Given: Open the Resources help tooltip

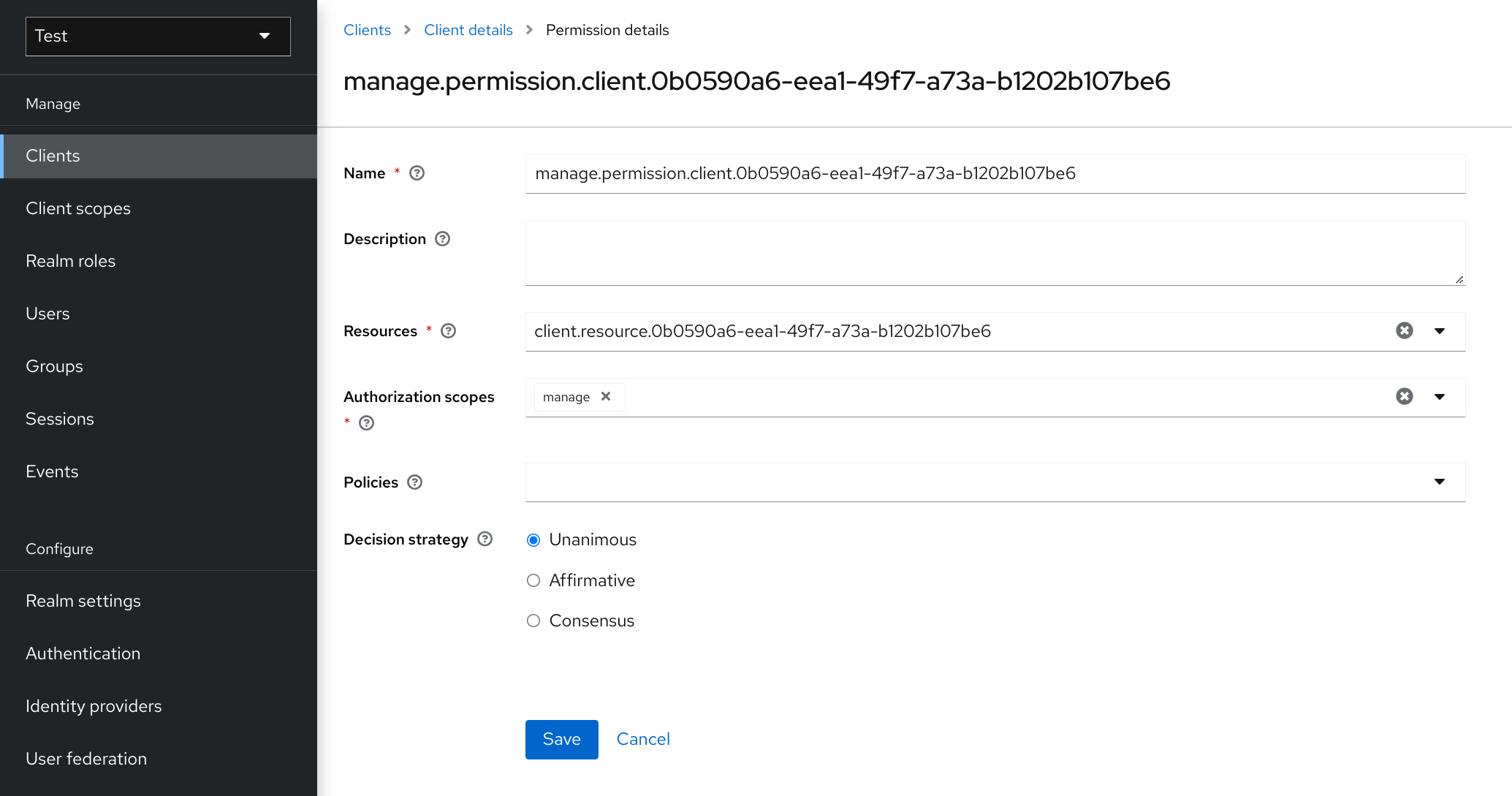Looking at the screenshot, I should coord(448,331).
